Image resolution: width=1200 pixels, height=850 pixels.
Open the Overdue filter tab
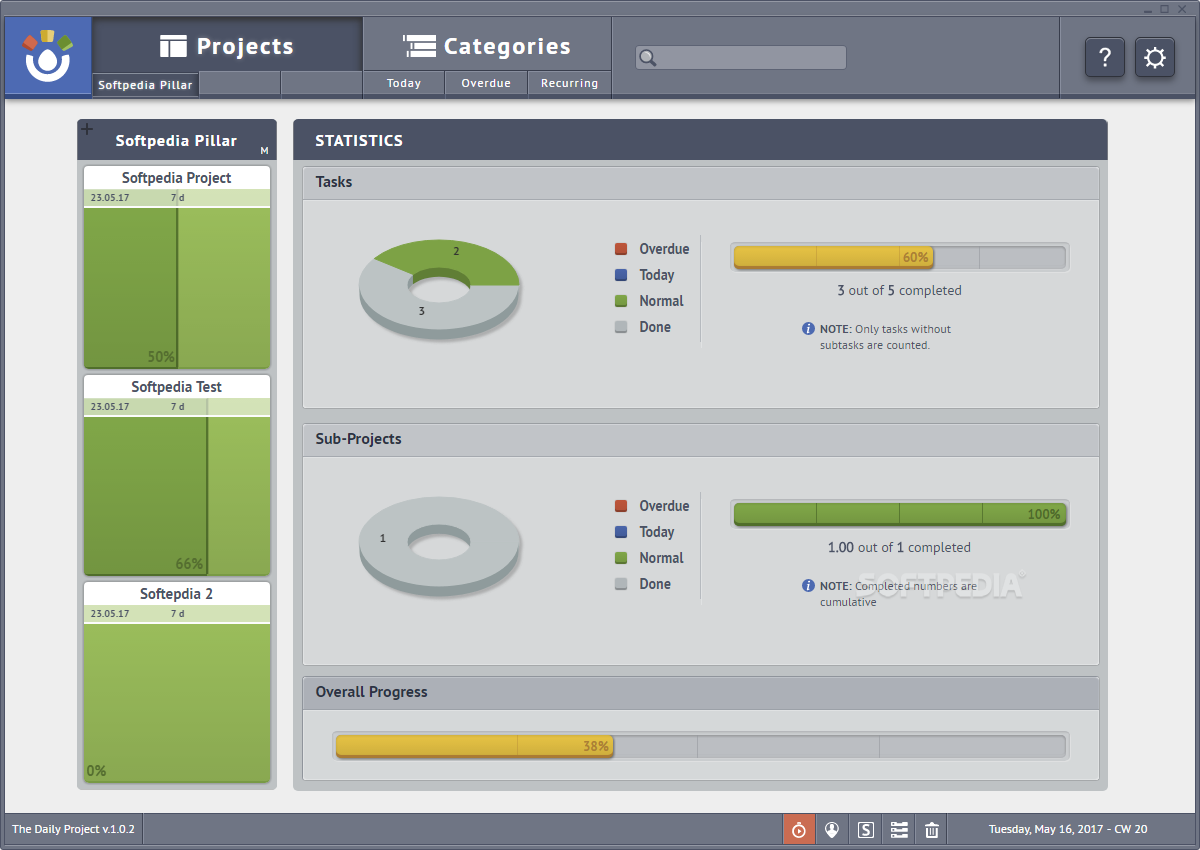(486, 84)
